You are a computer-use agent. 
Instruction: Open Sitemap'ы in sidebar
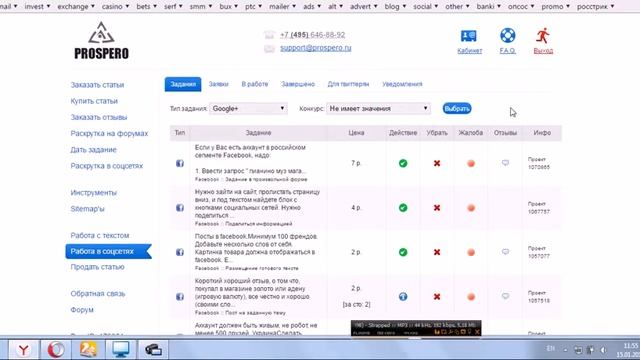[x=87, y=209]
